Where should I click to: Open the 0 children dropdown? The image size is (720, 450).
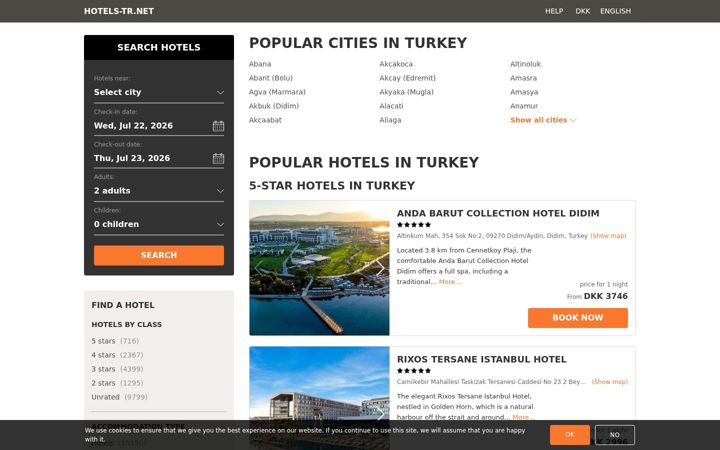(x=159, y=225)
